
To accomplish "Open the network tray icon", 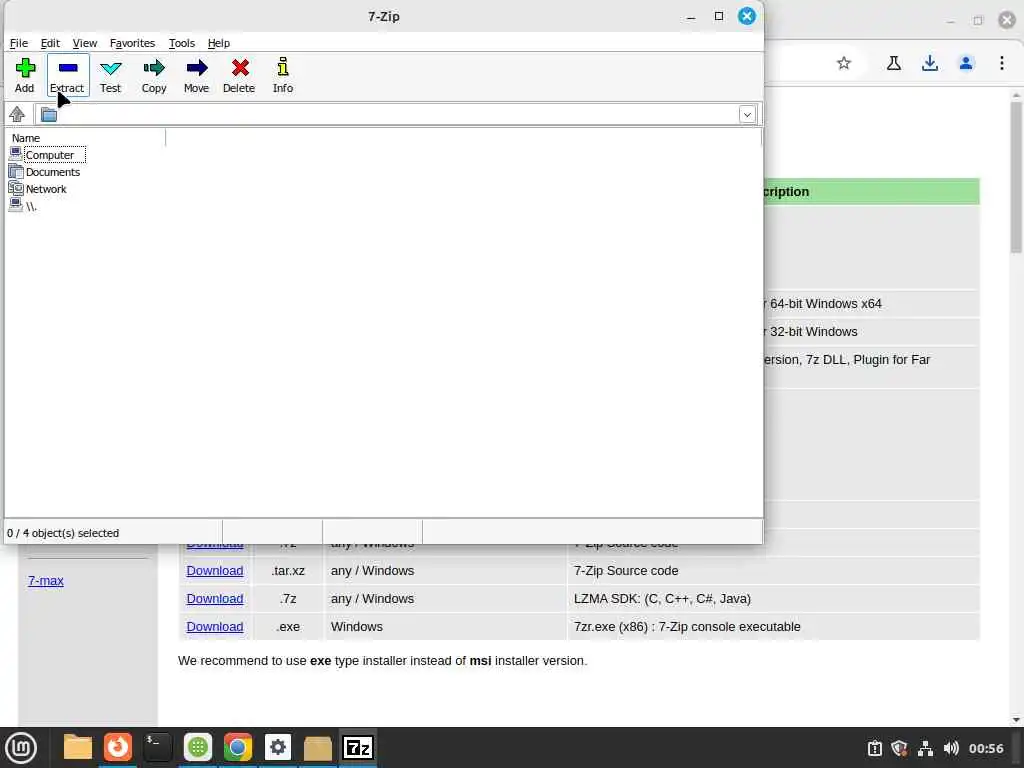I will click(x=925, y=748).
